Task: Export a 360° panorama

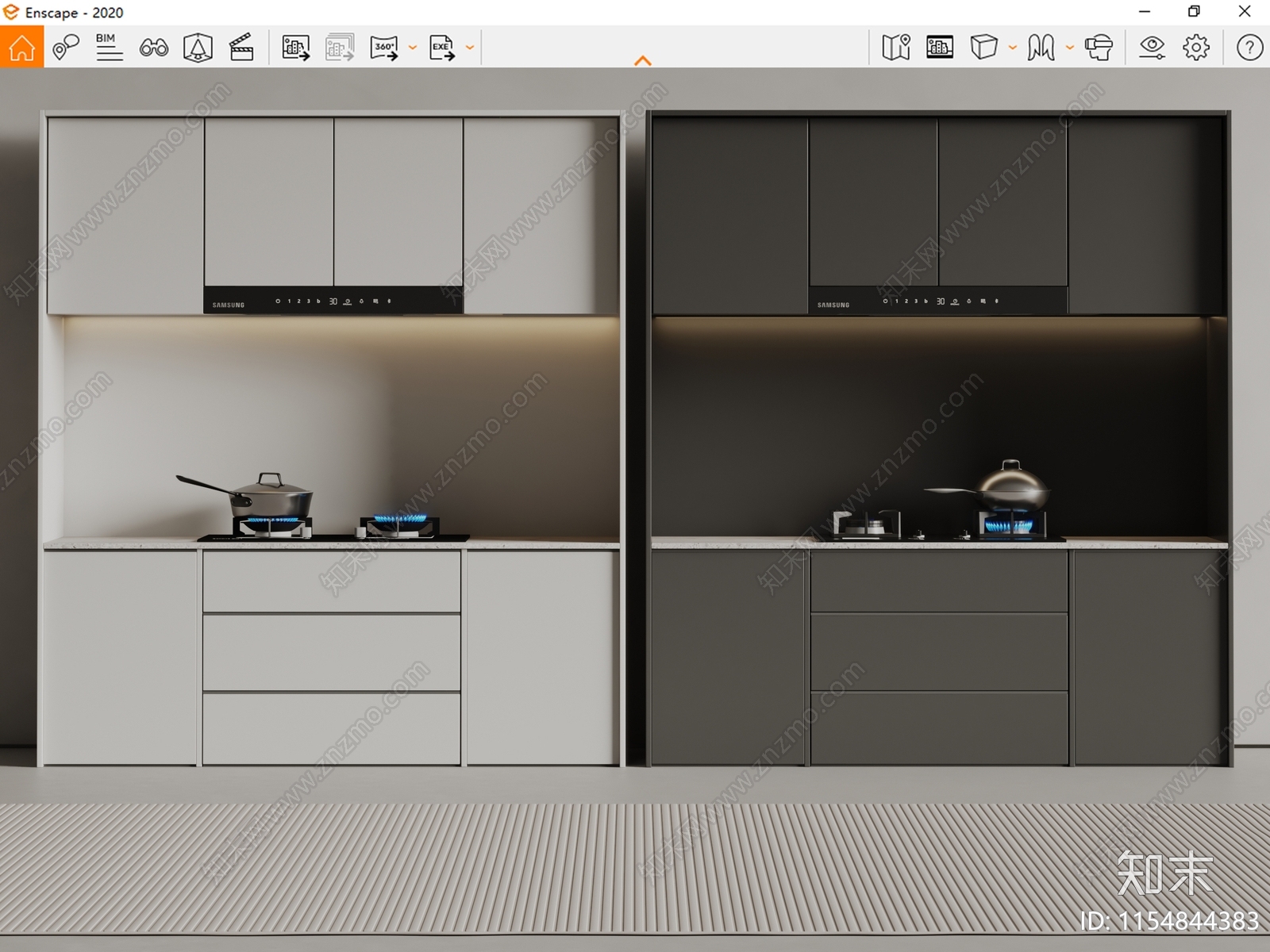Action: pos(384,48)
